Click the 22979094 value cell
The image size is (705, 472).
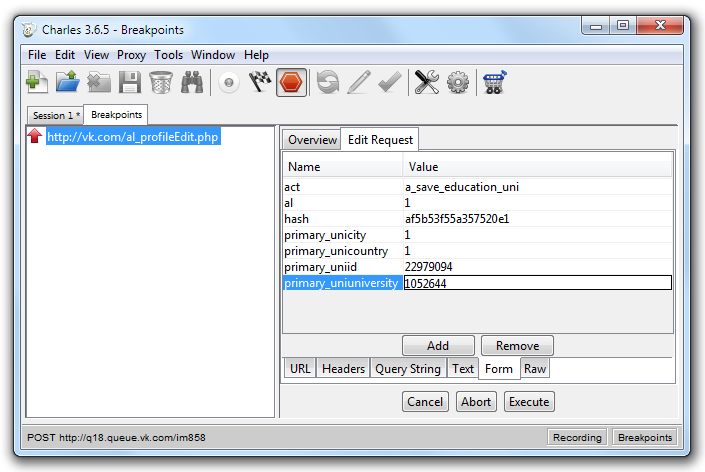pos(538,267)
